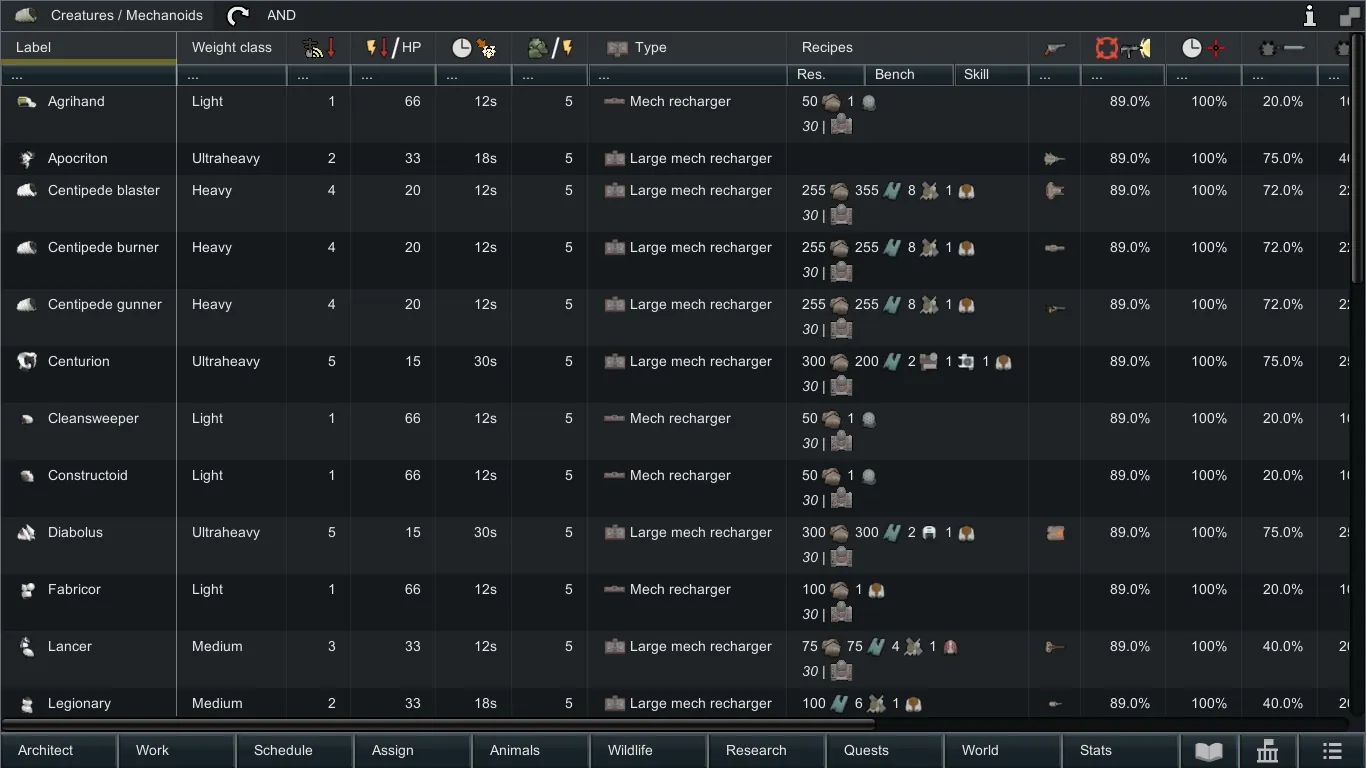Sort by the revolver weapon column icon
Screen dimensions: 1366x768
point(1054,48)
